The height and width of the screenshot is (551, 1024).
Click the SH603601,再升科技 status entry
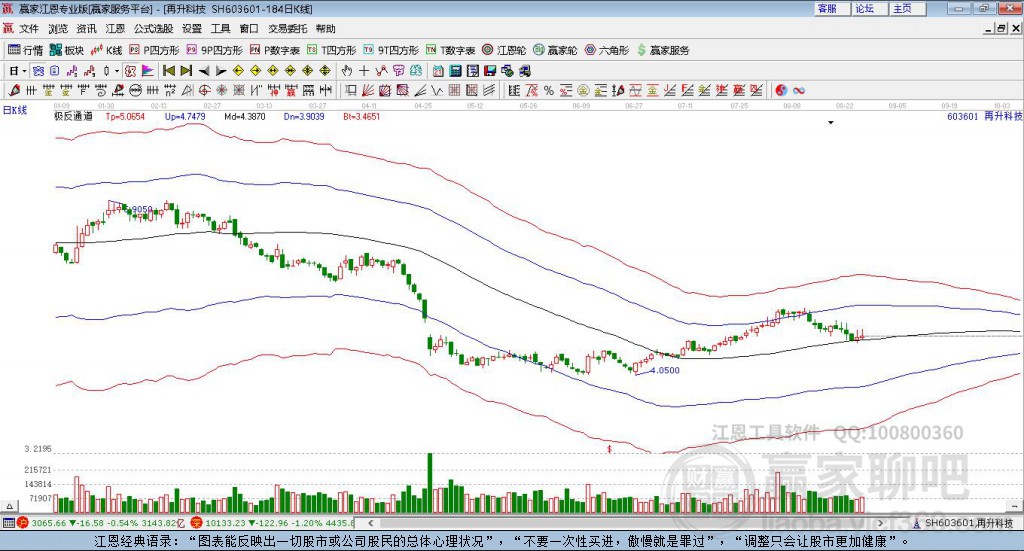(963, 523)
